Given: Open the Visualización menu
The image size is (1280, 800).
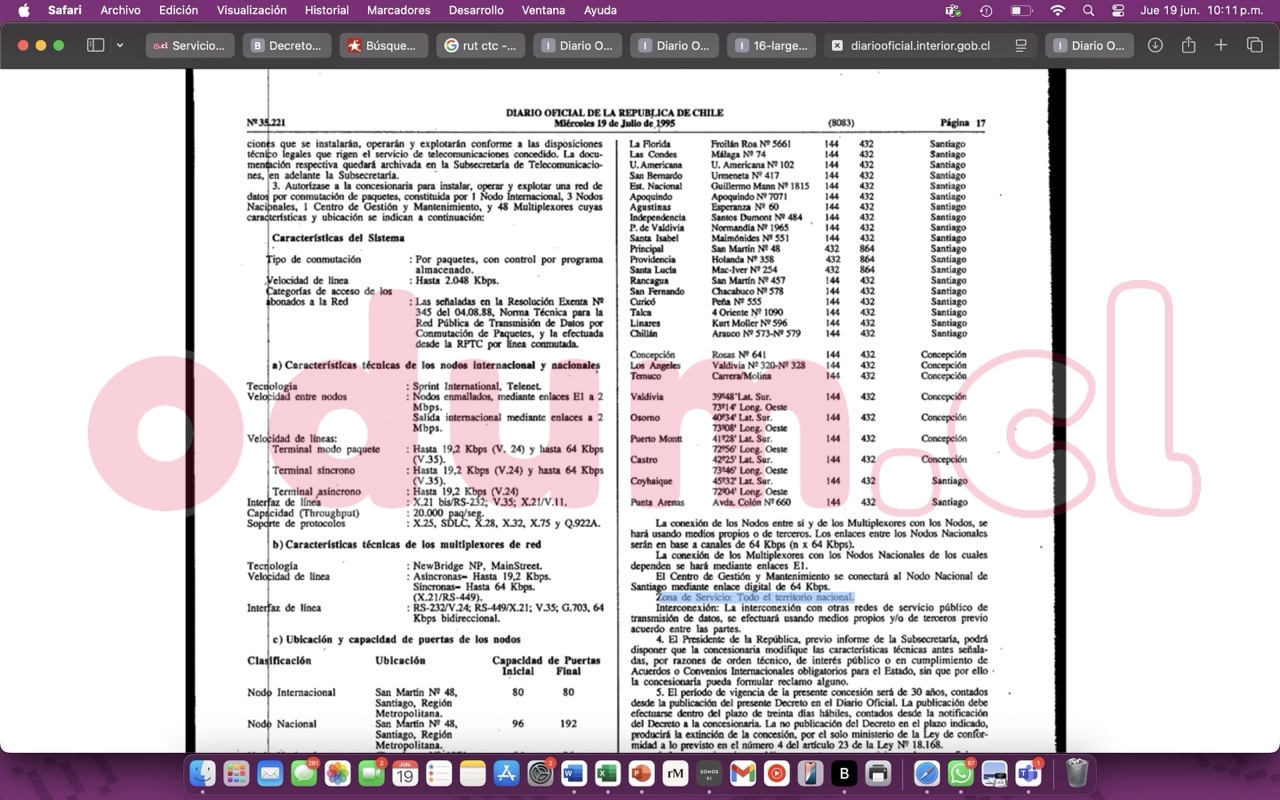Looking at the screenshot, I should click(x=252, y=10).
